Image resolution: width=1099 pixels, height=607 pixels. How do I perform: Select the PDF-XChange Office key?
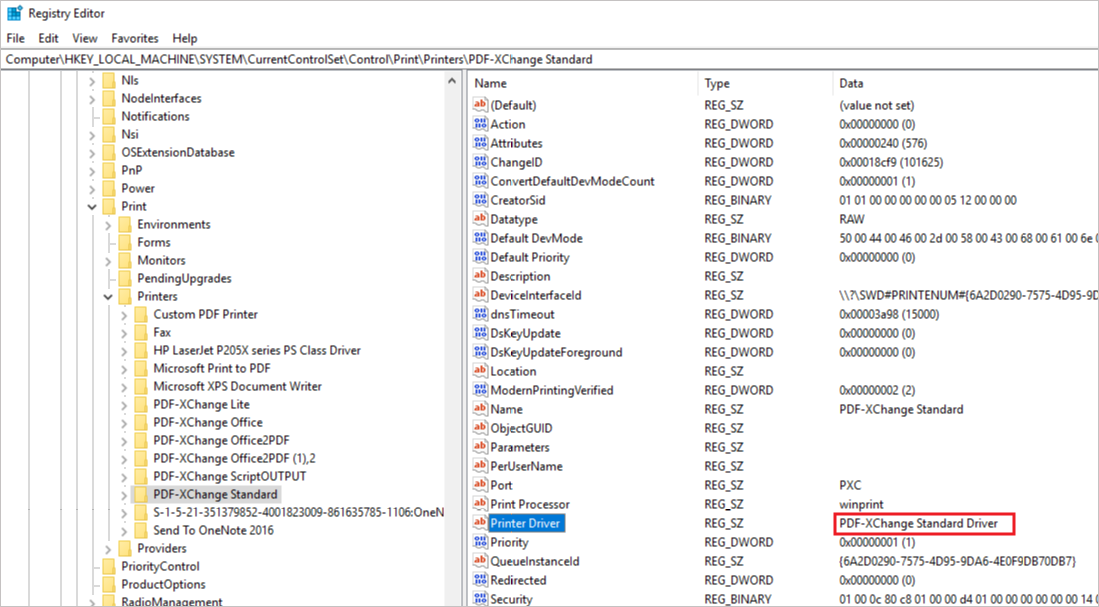pyautogui.click(x=208, y=423)
